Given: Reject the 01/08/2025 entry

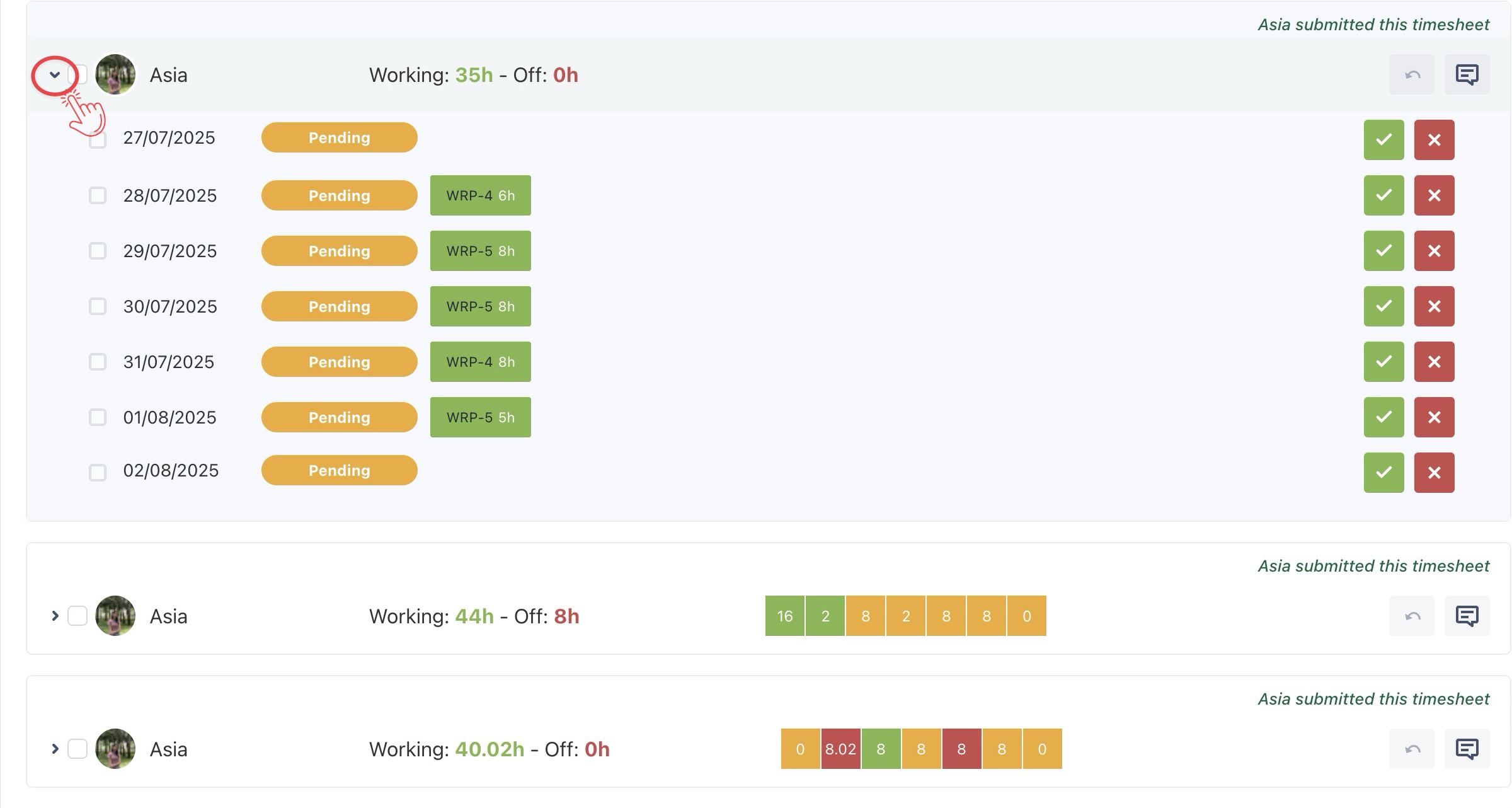Looking at the screenshot, I should click(x=1434, y=417).
